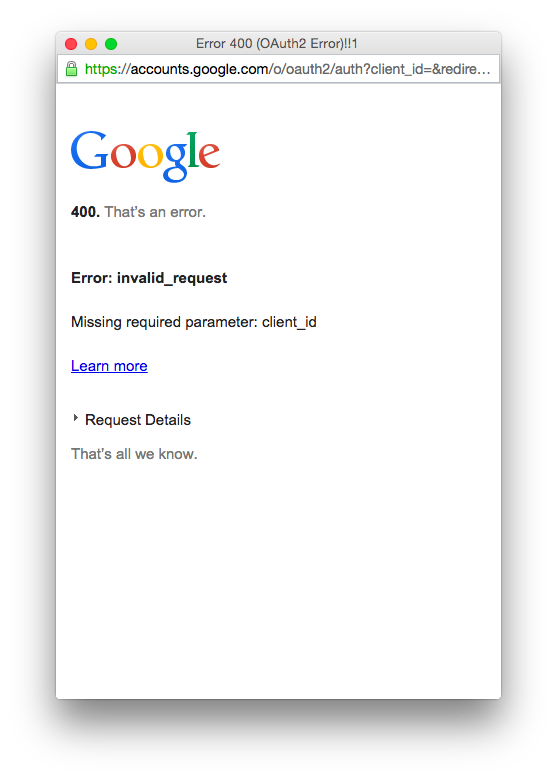Close the OAuth2 error window
Screen dimensions: 557x779
coord(71,44)
